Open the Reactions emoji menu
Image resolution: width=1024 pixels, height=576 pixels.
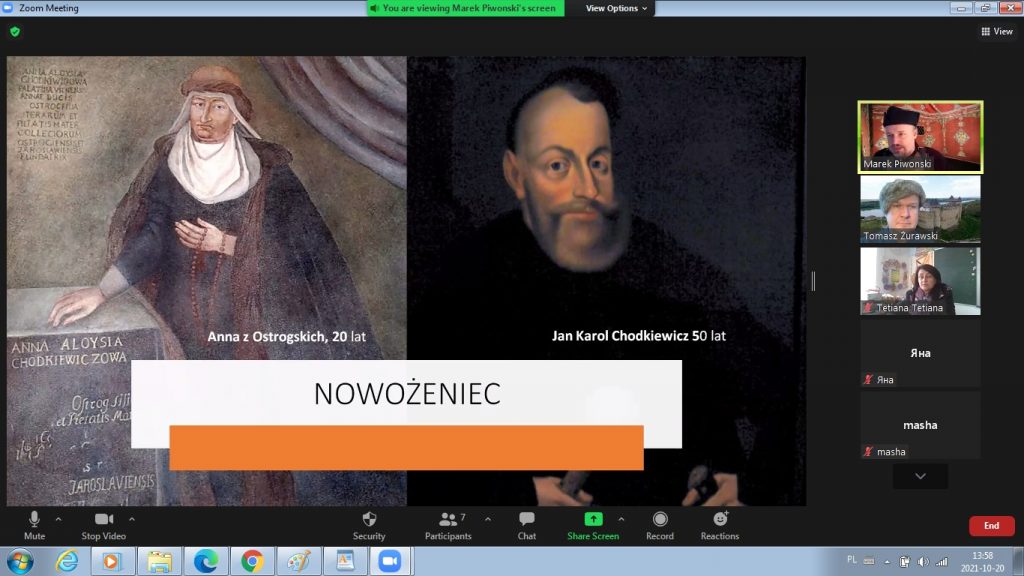[720, 520]
